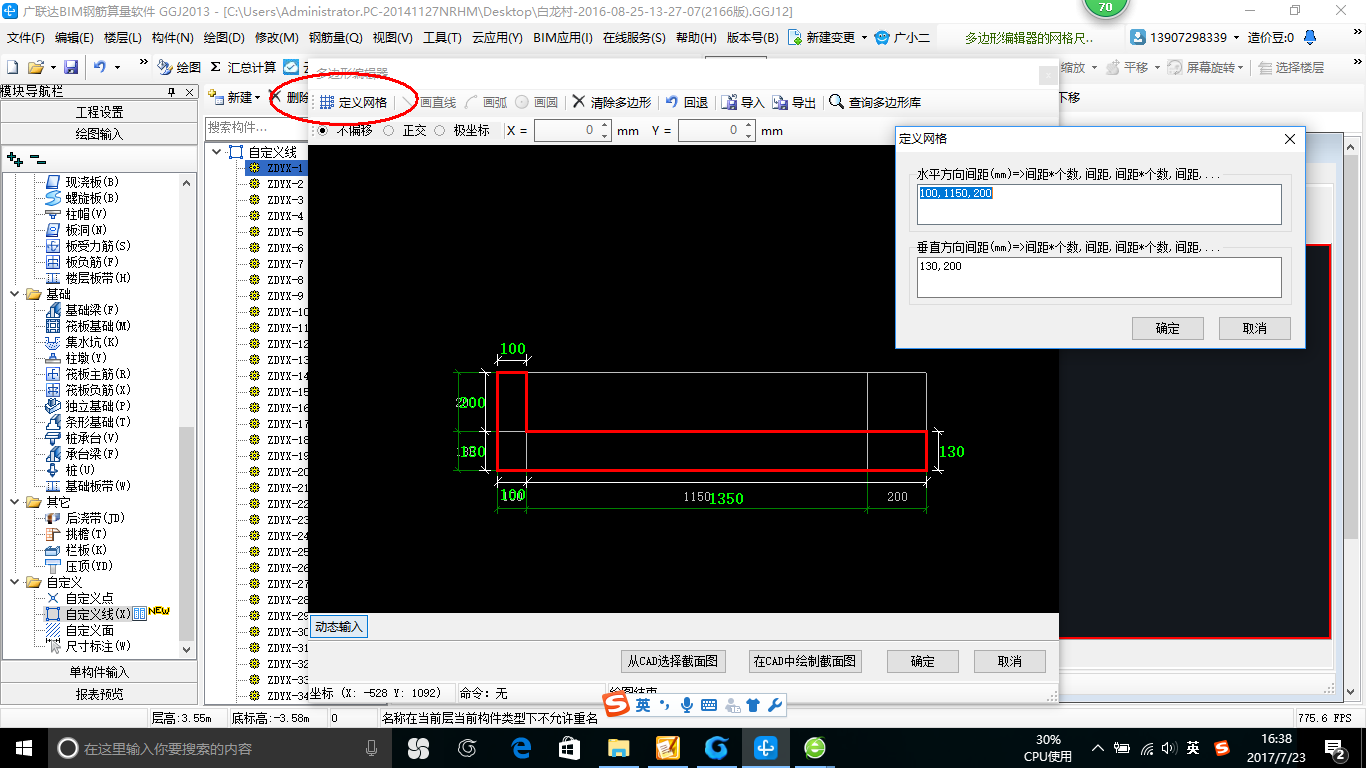Screen dimensions: 1366x768
Task: Select the 绘图 drawing tool
Action: point(179,67)
